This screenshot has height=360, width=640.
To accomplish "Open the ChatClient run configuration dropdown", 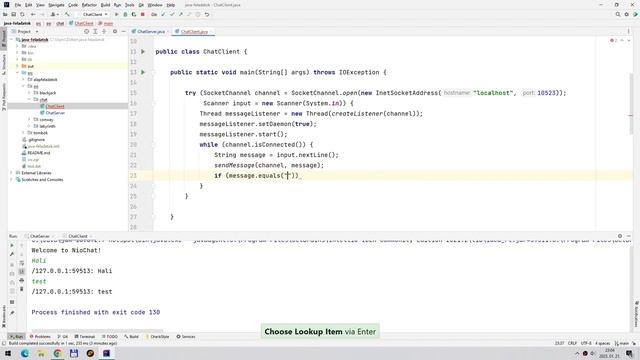I will (94, 14).
